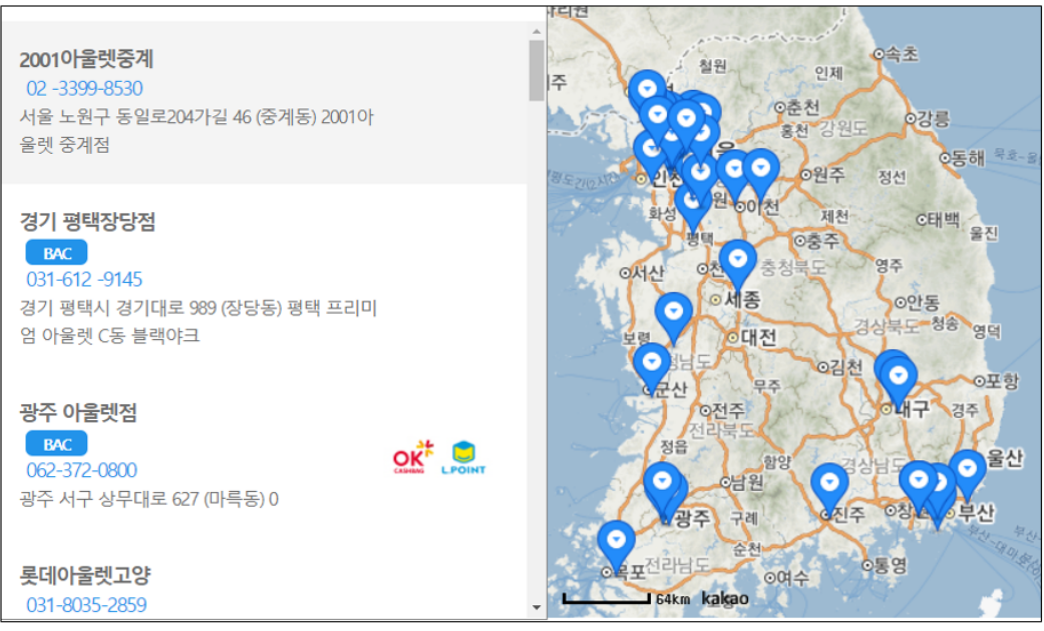
Task: Click map marker above 평택
Action: (692, 208)
